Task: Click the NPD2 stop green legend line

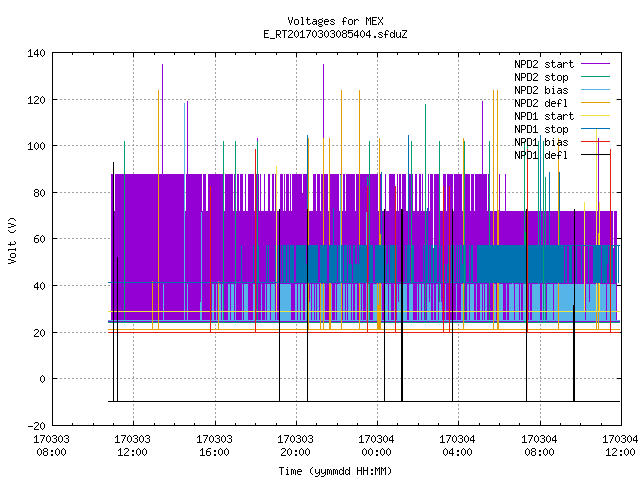Action: pos(595,77)
